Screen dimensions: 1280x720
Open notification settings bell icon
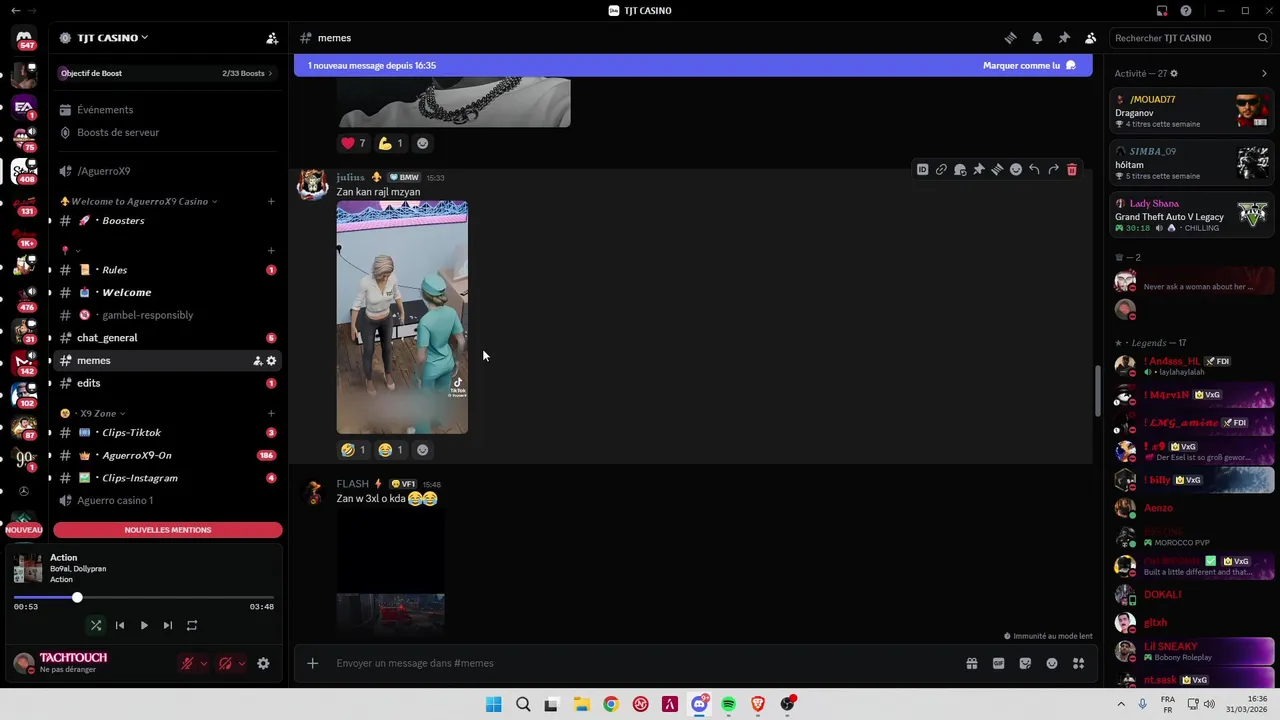[1037, 38]
